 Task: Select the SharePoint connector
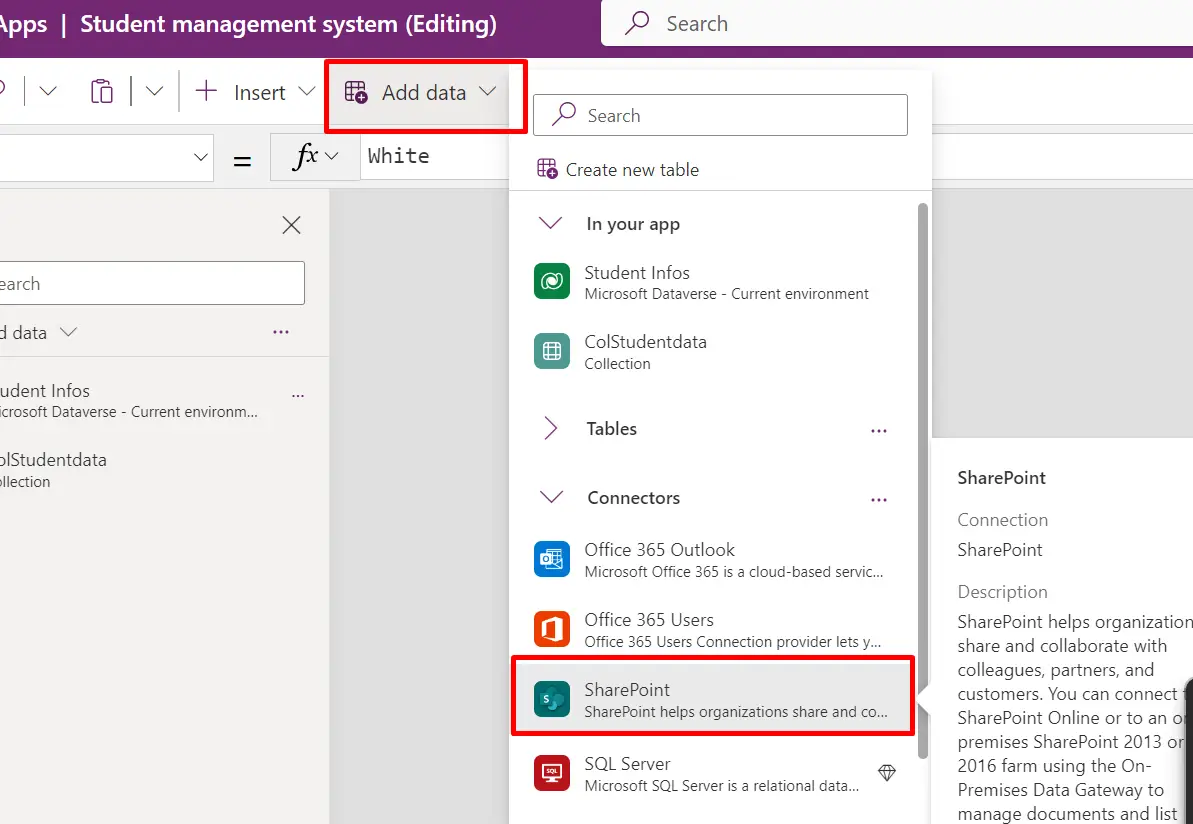713,696
